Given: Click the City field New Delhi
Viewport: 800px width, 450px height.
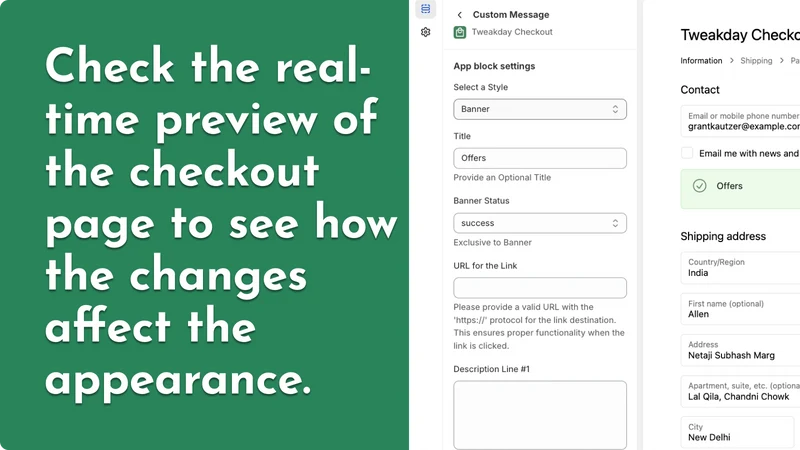Looking at the screenshot, I should click(x=737, y=433).
